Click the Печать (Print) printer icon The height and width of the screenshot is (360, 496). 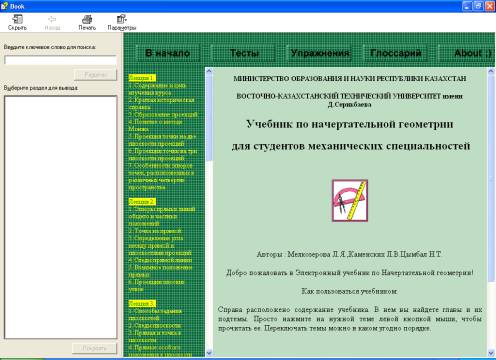(87, 20)
